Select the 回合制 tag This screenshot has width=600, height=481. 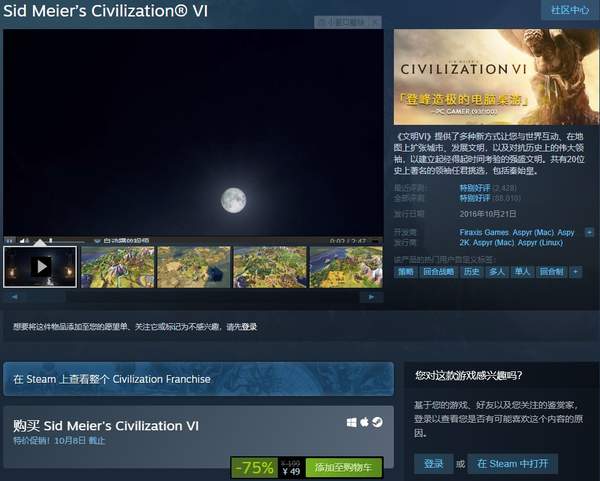tap(551, 272)
